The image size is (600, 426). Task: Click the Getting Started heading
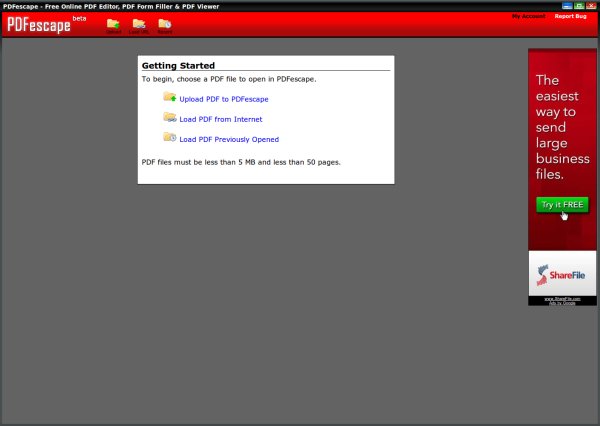pyautogui.click(x=178, y=65)
